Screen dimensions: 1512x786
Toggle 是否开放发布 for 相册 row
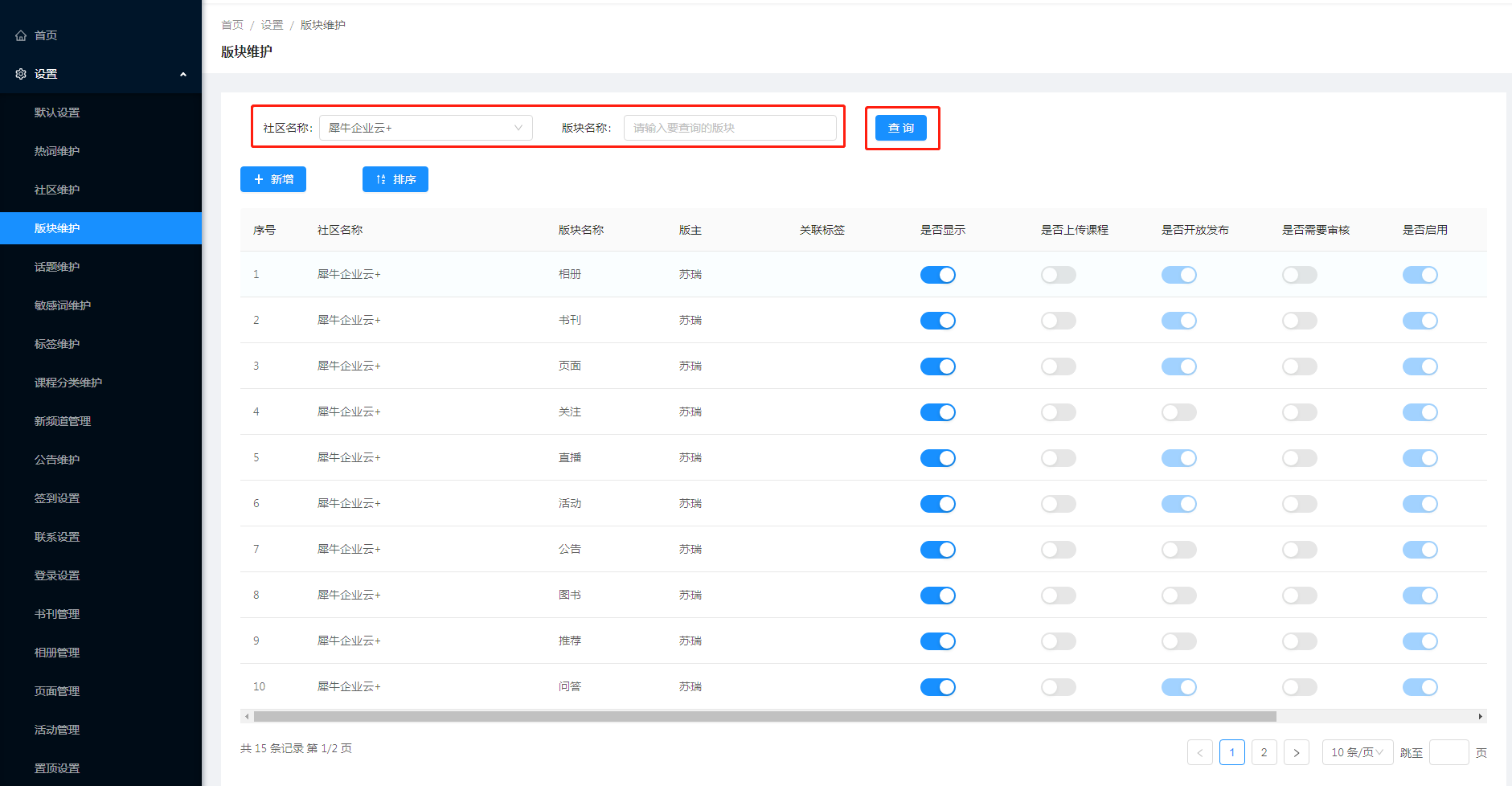pyautogui.click(x=1179, y=275)
